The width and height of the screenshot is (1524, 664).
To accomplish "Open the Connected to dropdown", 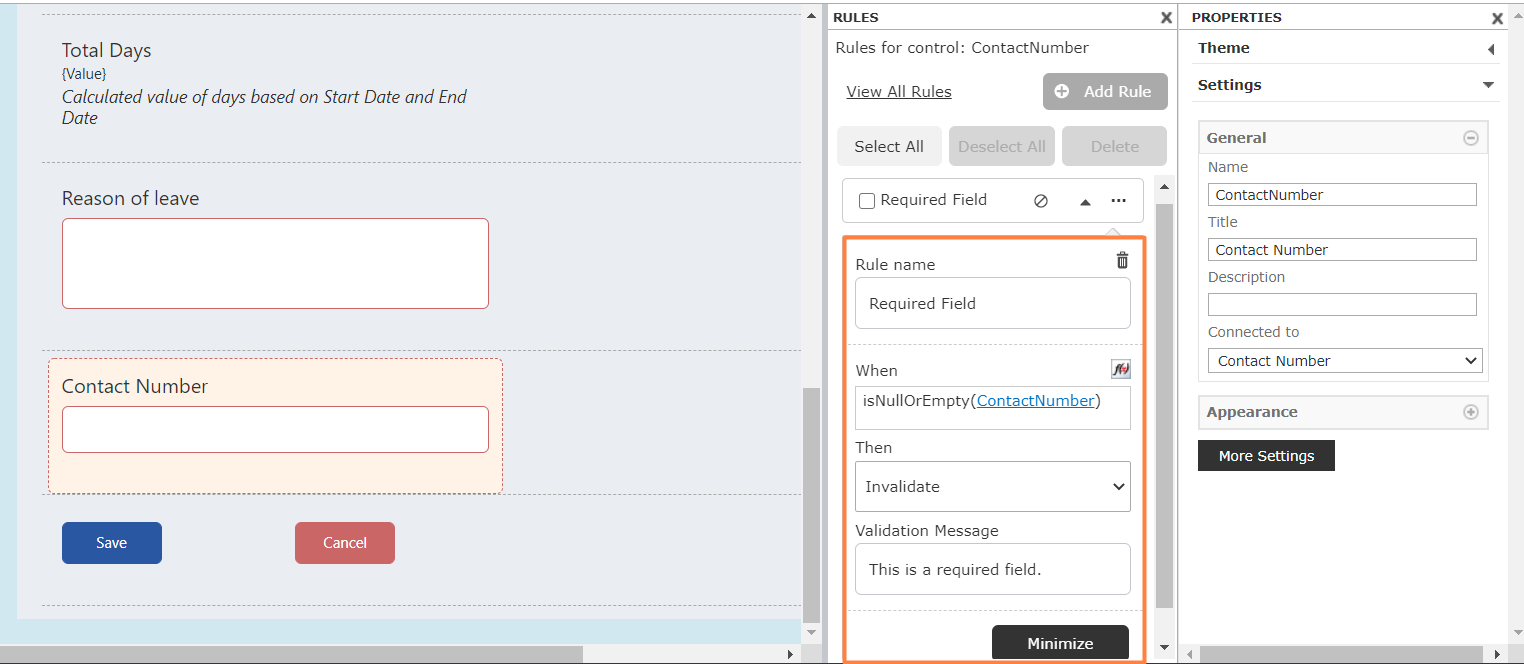I will (x=1345, y=361).
